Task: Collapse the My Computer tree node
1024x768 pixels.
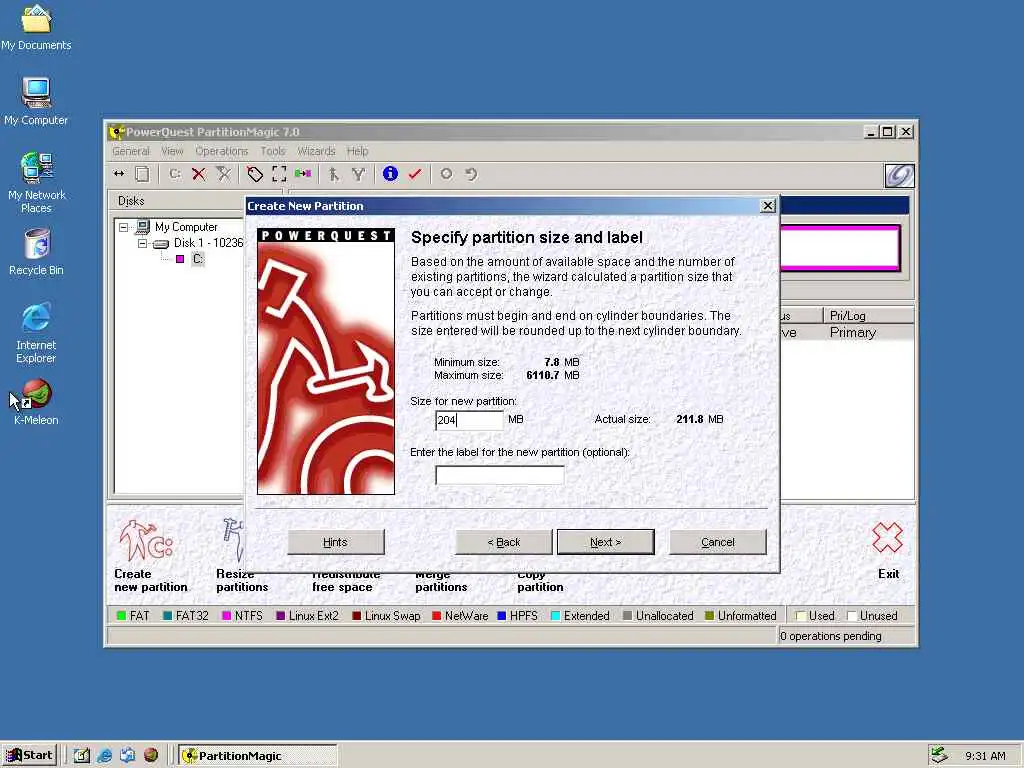Action: (x=123, y=227)
